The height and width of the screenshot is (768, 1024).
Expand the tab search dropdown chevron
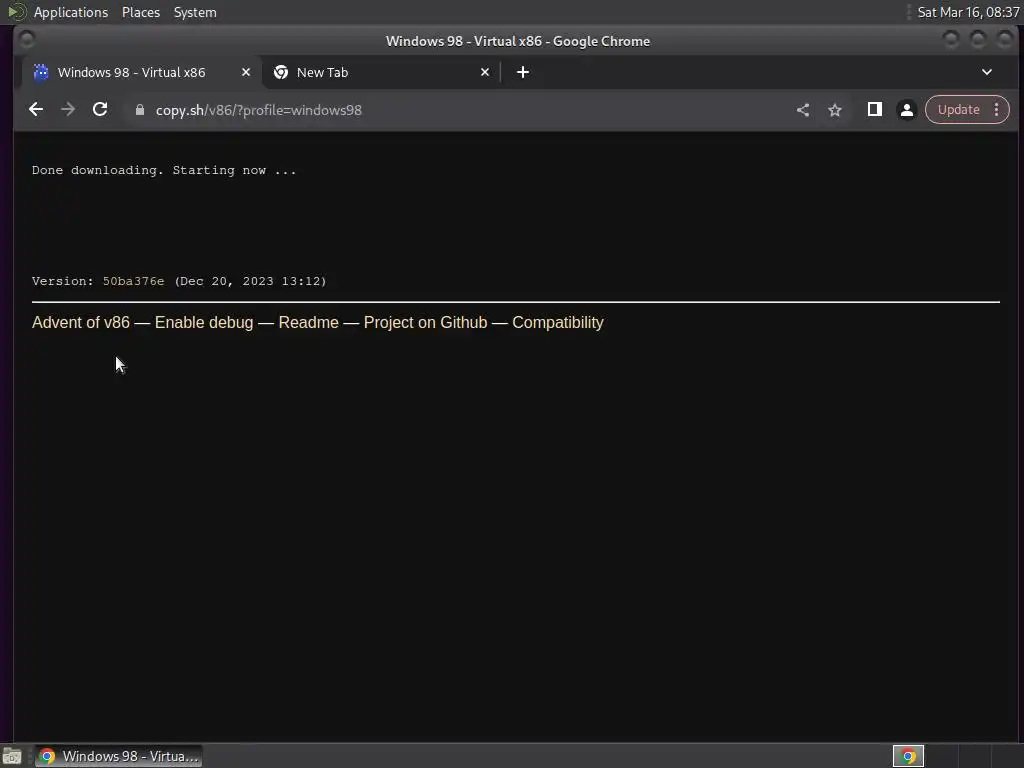(987, 72)
